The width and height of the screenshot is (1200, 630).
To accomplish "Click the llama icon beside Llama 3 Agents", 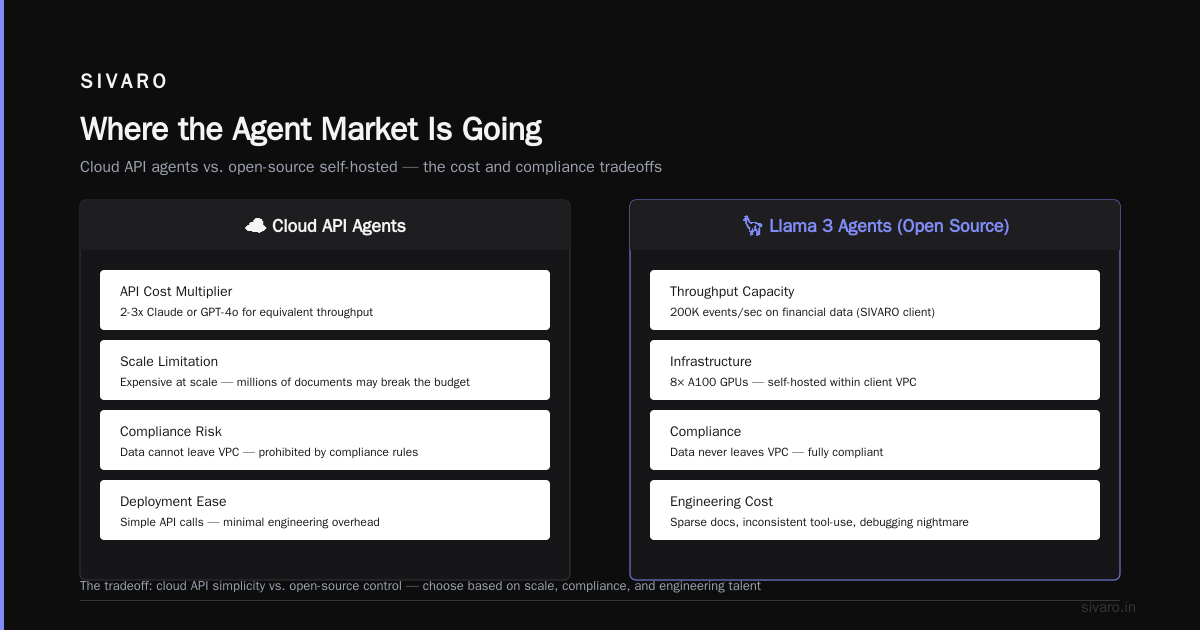I will [753, 226].
